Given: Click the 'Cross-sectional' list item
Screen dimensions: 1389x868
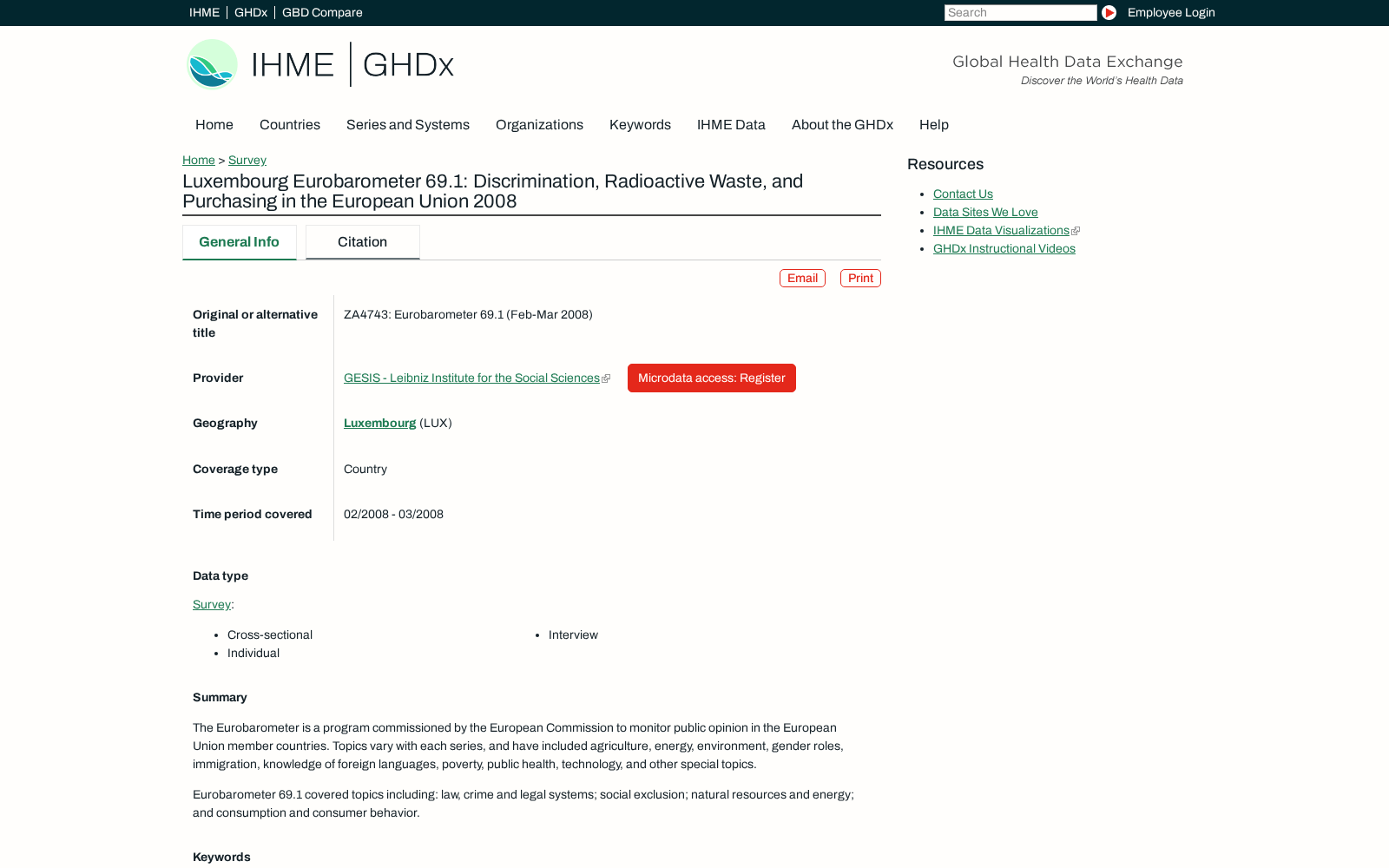Looking at the screenshot, I should coord(270,635).
